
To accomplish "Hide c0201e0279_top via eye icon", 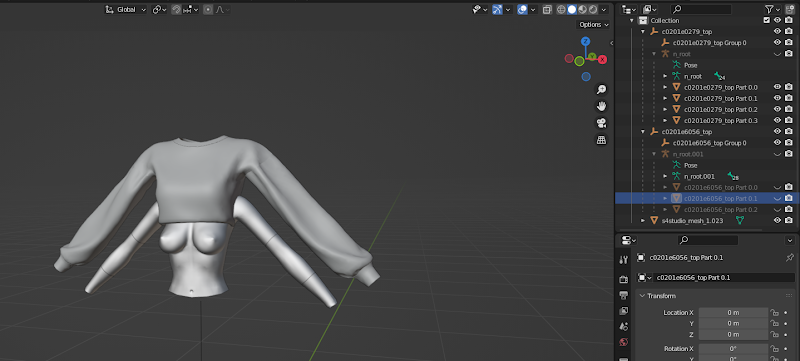I will (x=778, y=32).
